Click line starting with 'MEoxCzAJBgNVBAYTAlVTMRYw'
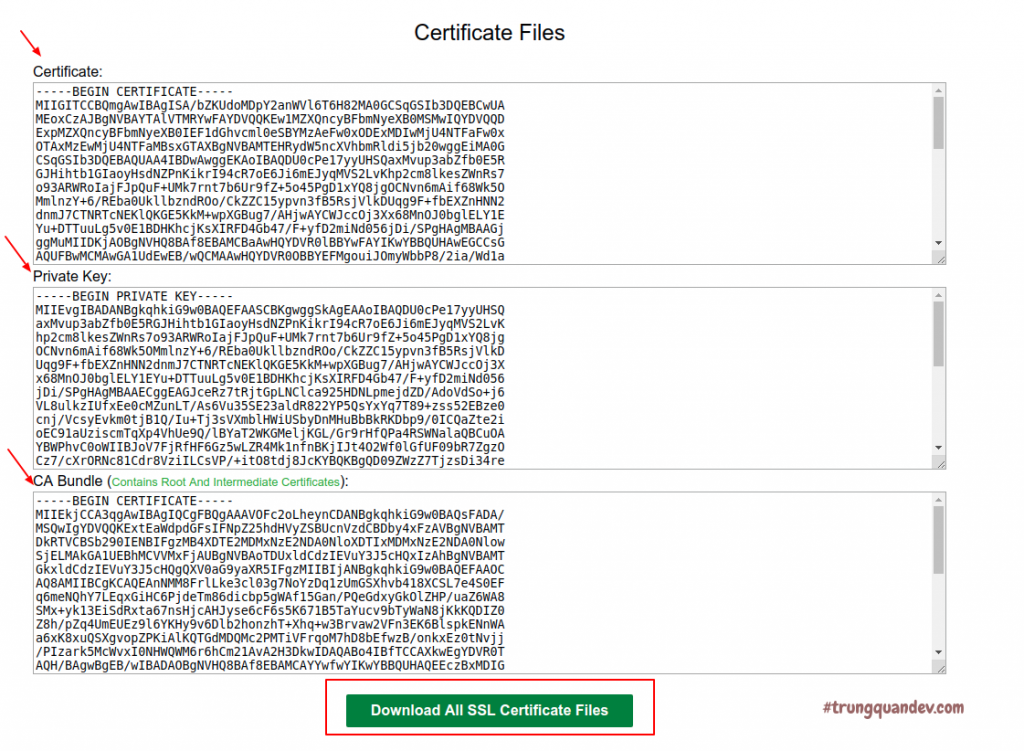The width and height of the screenshot is (1024, 751). [270, 119]
